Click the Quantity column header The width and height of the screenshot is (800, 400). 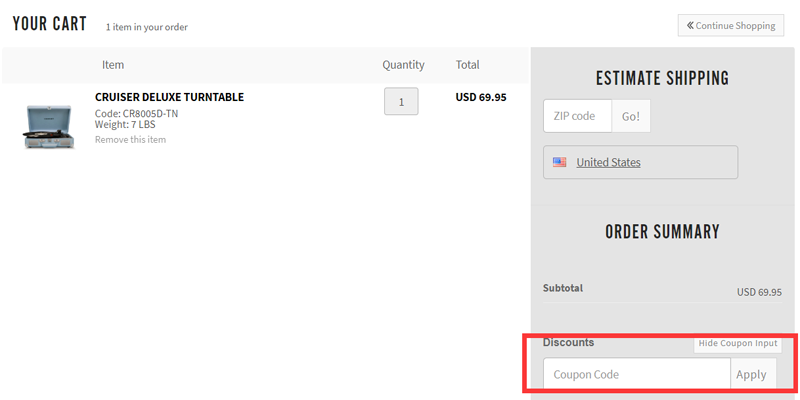(404, 65)
